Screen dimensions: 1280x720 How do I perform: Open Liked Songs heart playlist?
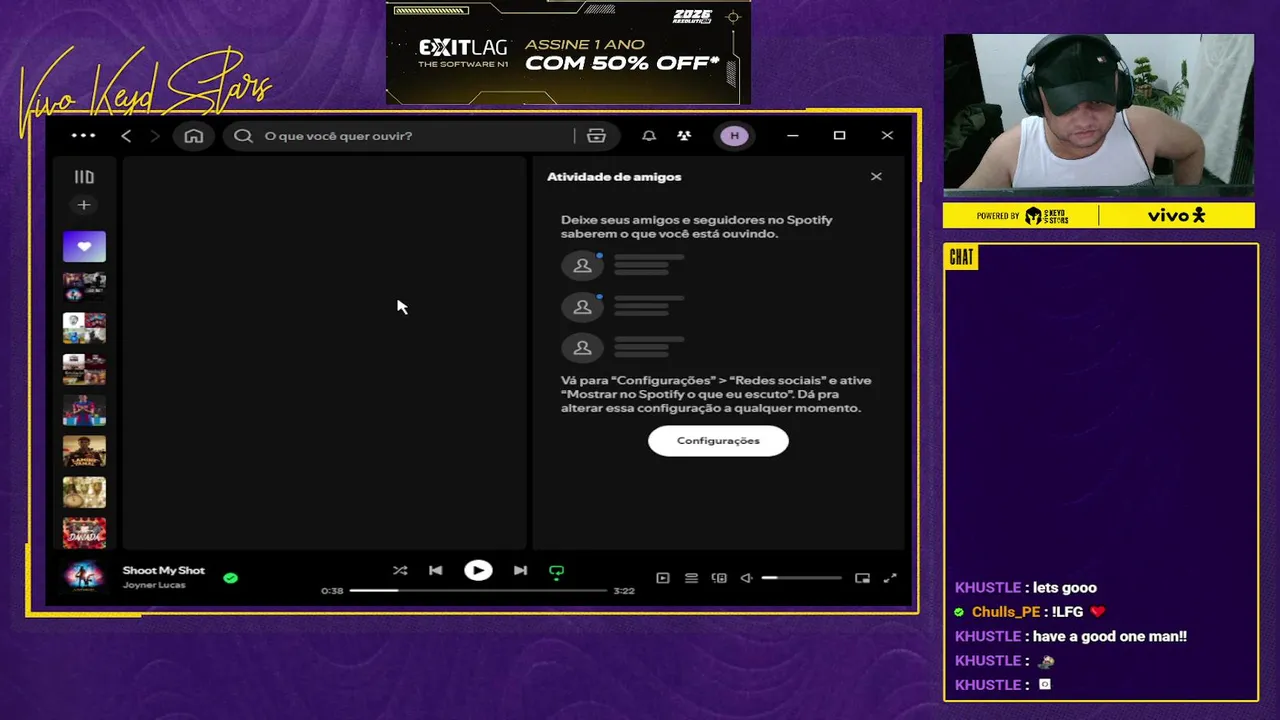pos(84,246)
